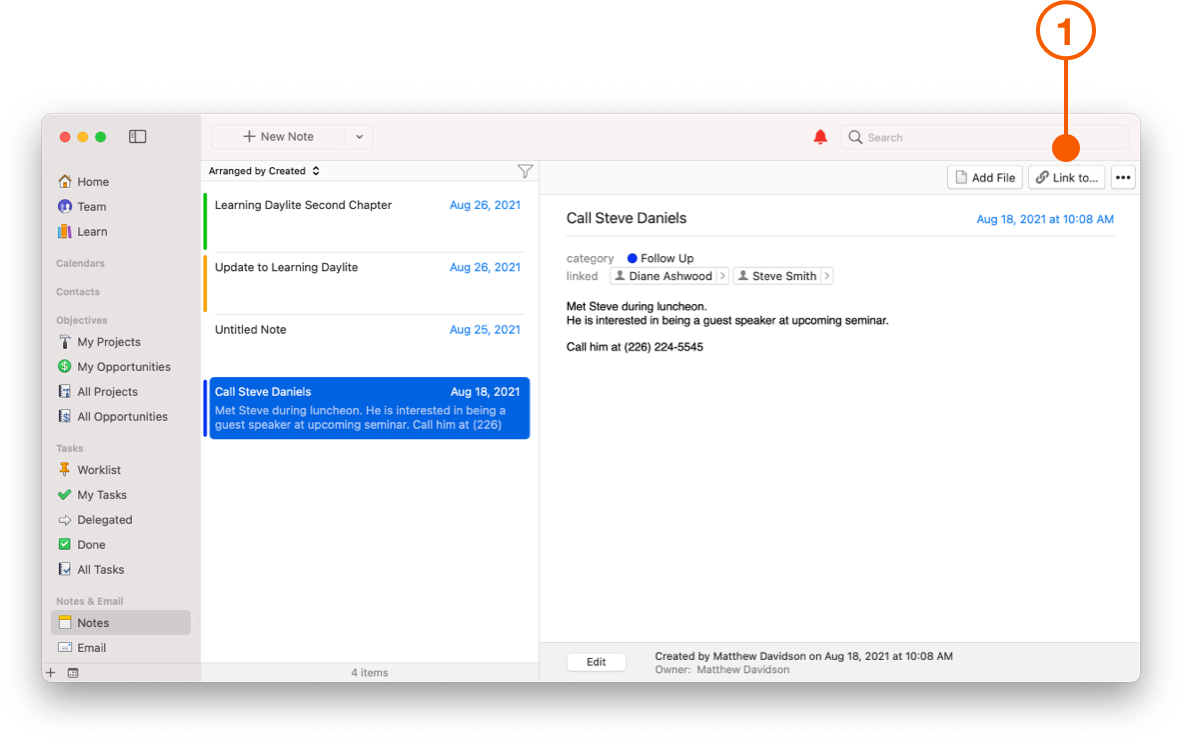Expand the New Note dropdown arrow

pyautogui.click(x=358, y=136)
